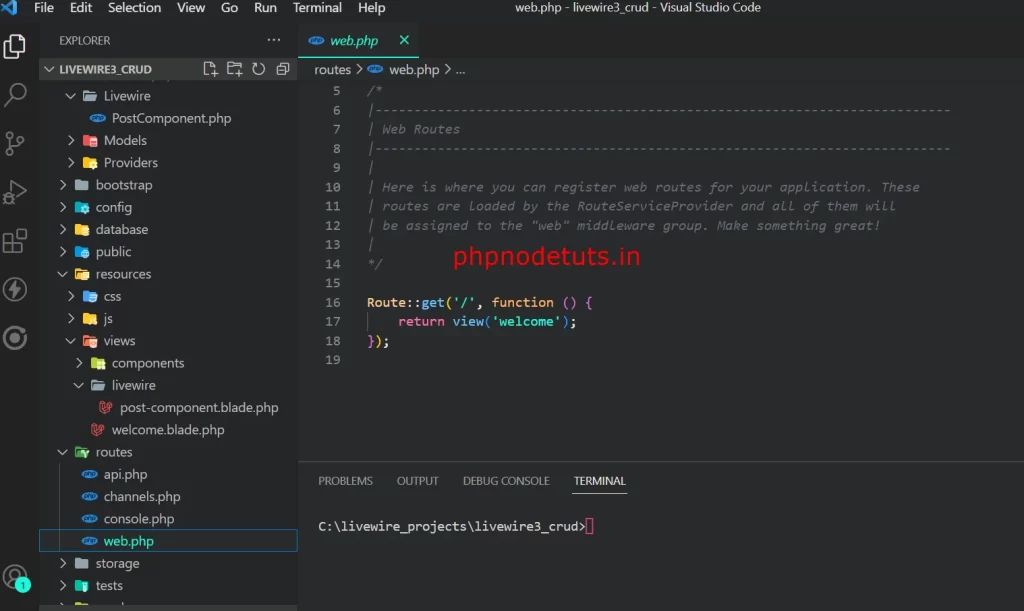The width and height of the screenshot is (1024, 611).
Task: Open the Extensions view
Action: point(14,241)
